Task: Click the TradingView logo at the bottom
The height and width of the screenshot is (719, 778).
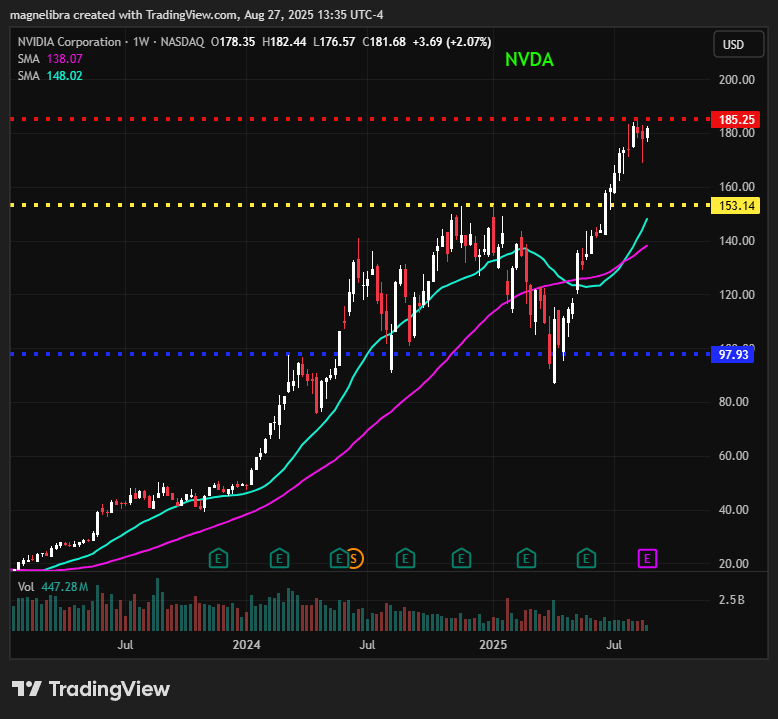Action: pos(91,689)
